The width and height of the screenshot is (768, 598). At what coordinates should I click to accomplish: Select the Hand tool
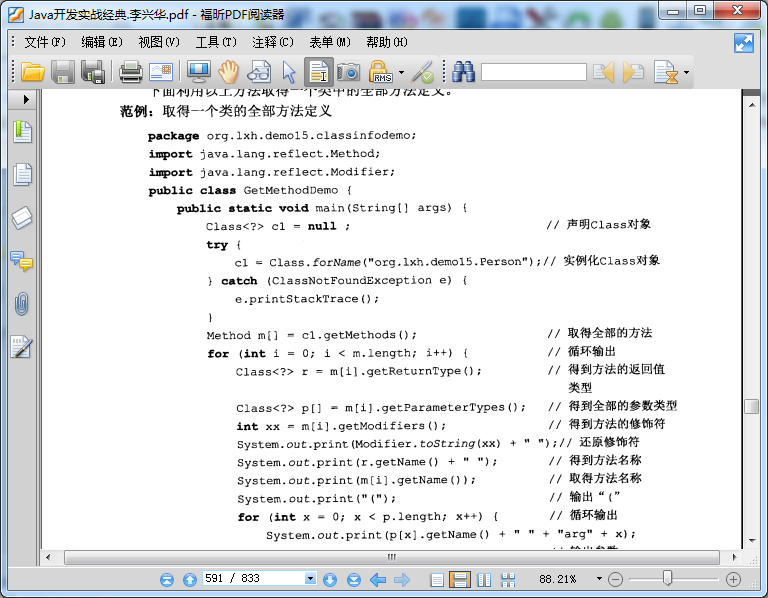click(x=228, y=72)
